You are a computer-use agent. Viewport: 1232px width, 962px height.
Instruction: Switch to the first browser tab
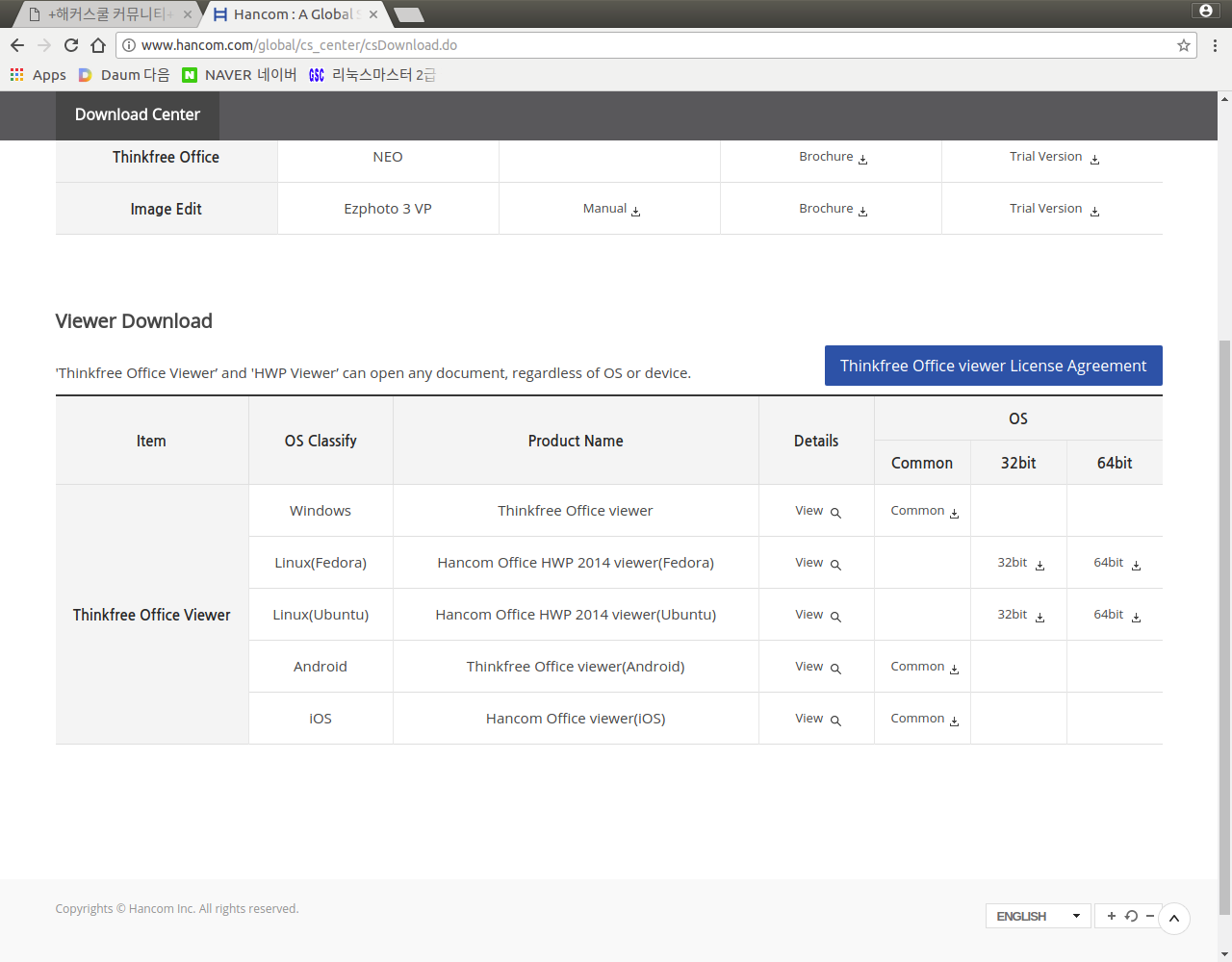108,14
